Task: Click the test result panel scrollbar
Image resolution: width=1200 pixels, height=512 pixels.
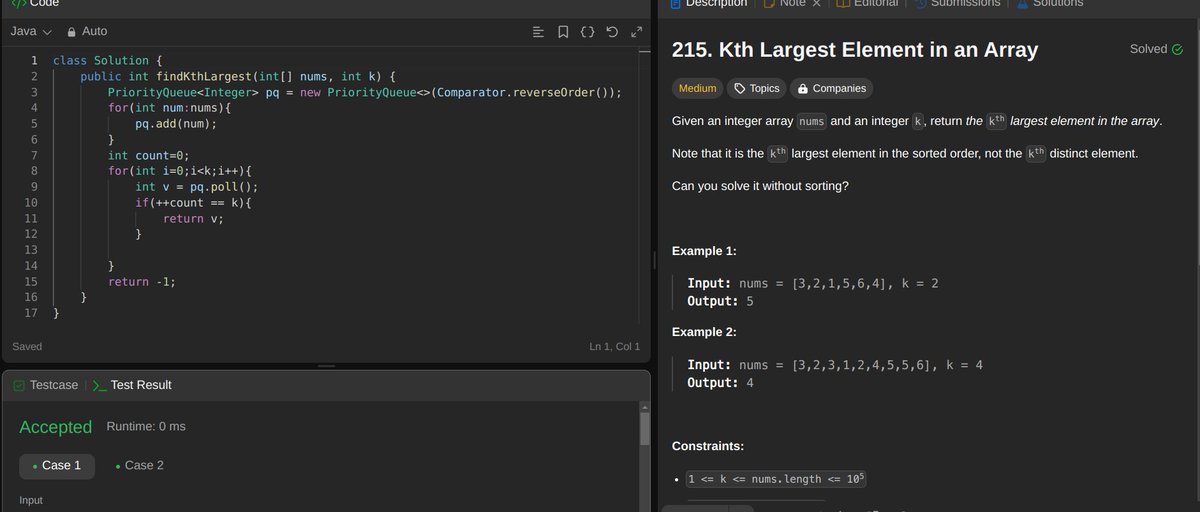Action: coord(644,428)
